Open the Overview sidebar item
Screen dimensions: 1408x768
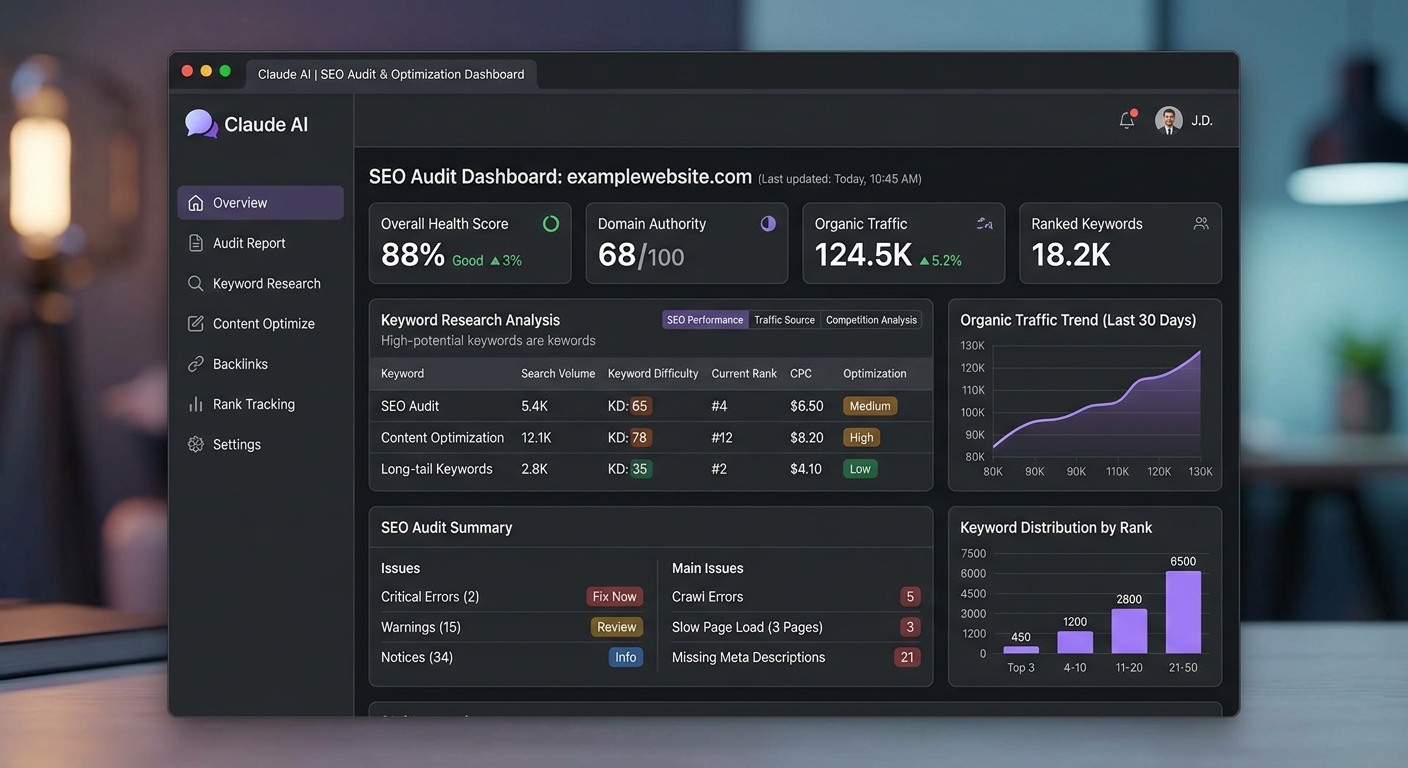tap(260, 203)
